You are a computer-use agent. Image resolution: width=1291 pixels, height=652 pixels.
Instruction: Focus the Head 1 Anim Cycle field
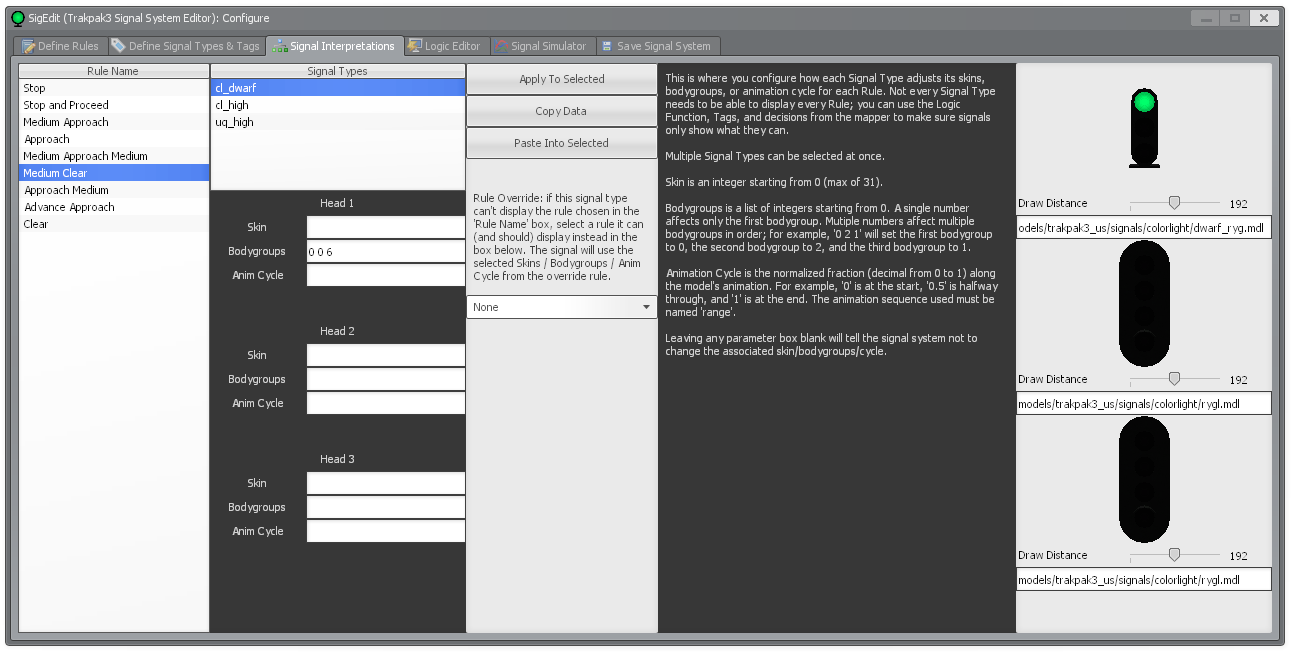pos(386,275)
